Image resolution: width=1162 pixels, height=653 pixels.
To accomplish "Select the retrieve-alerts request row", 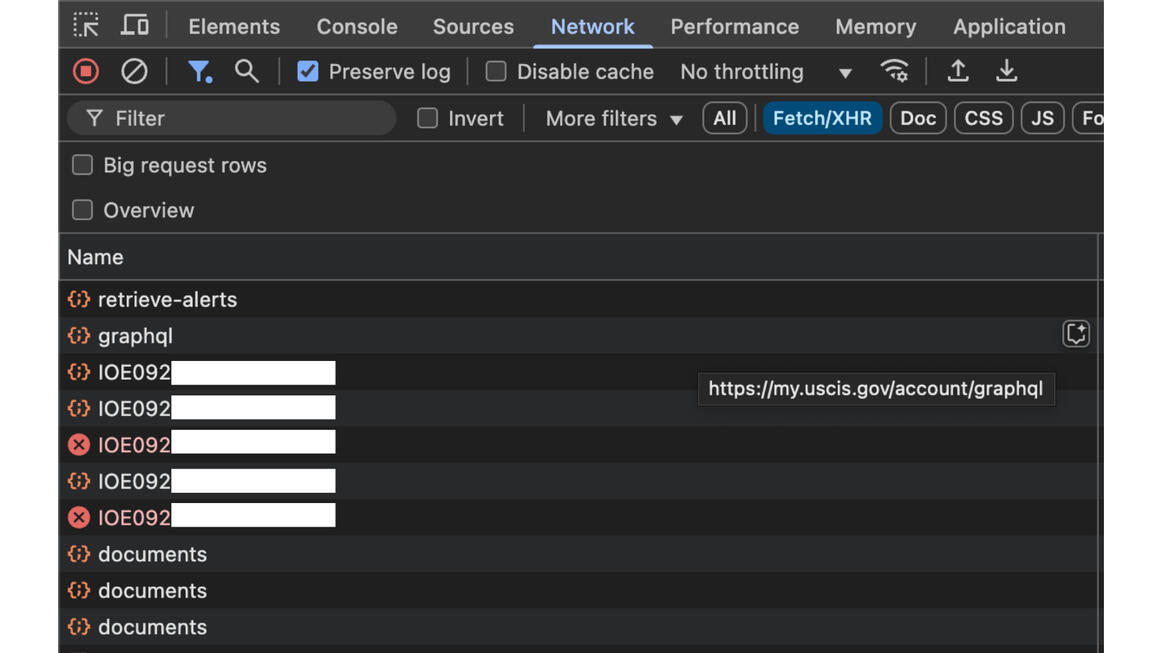I will (x=167, y=299).
